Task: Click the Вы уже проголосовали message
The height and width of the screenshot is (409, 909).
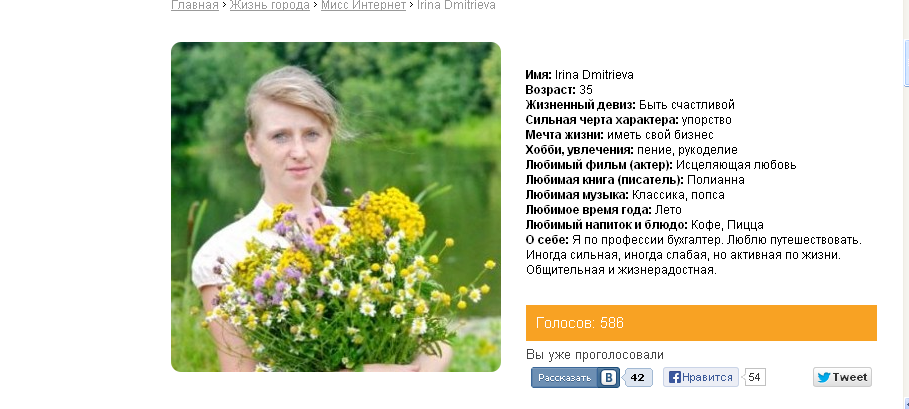Action: click(x=595, y=355)
